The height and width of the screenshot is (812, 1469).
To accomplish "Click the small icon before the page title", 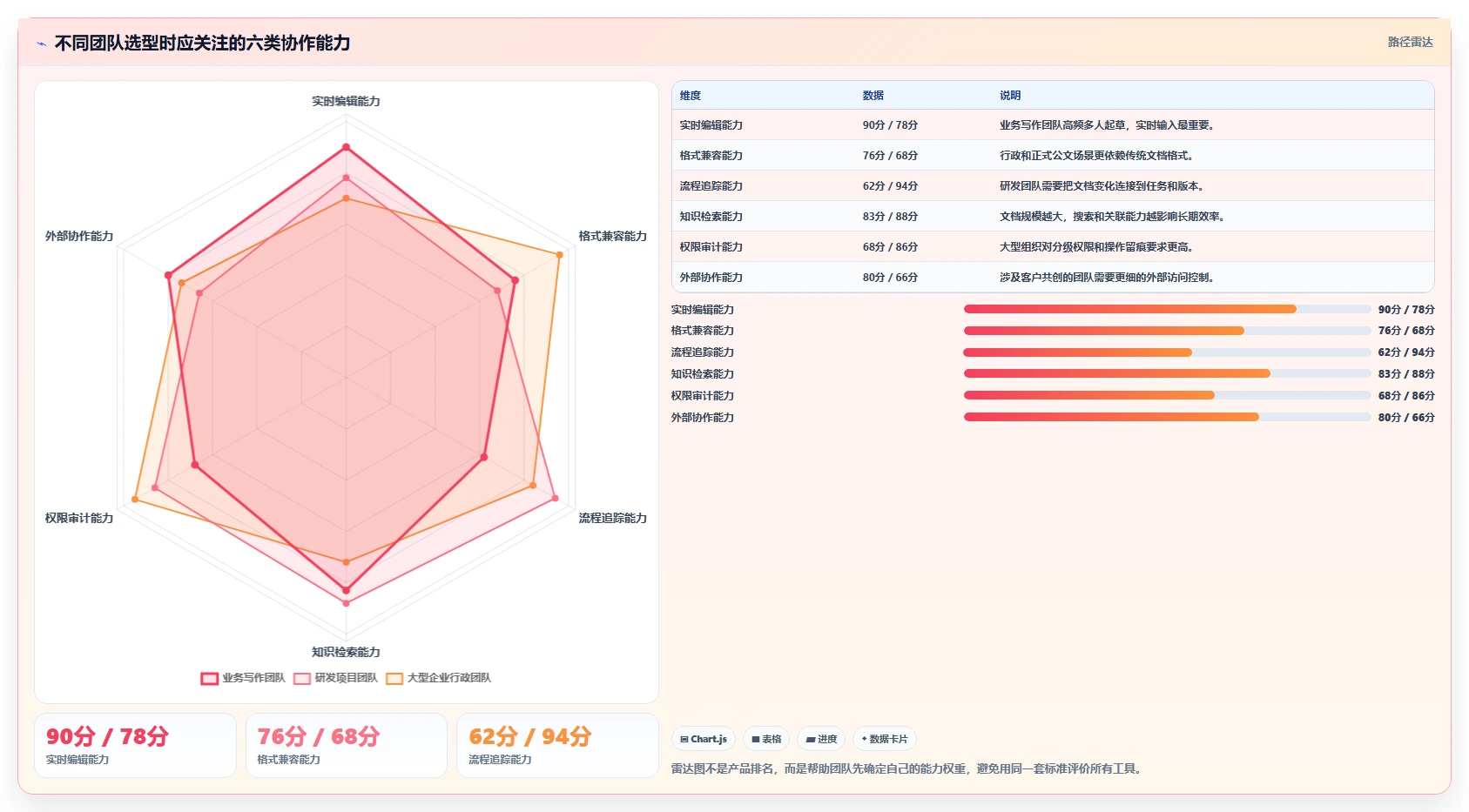I will coord(42,44).
